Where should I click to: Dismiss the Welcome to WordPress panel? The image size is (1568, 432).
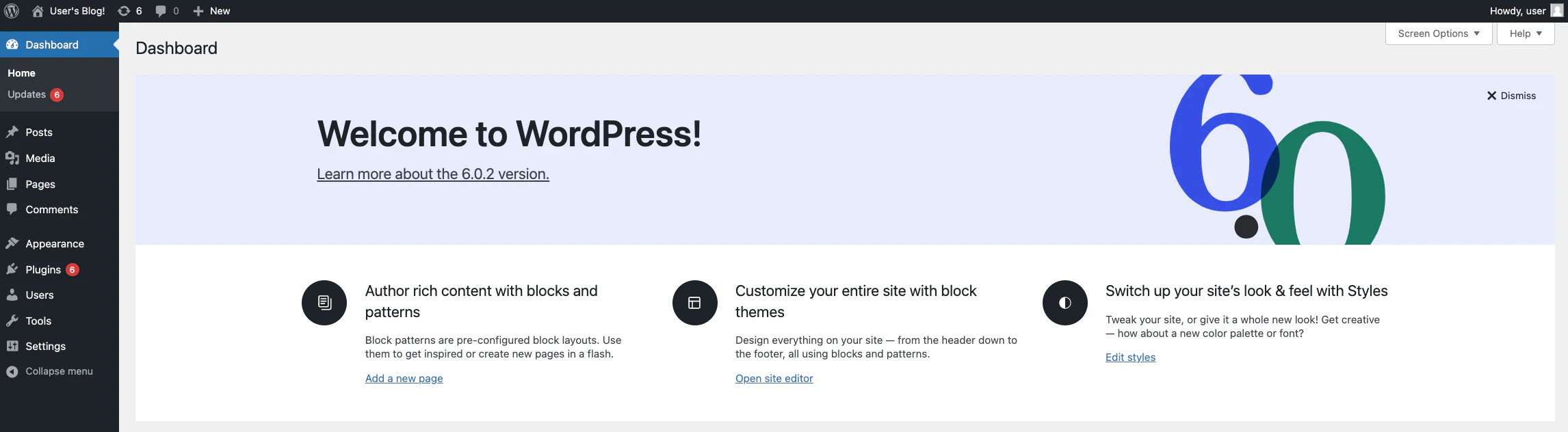pyautogui.click(x=1511, y=96)
